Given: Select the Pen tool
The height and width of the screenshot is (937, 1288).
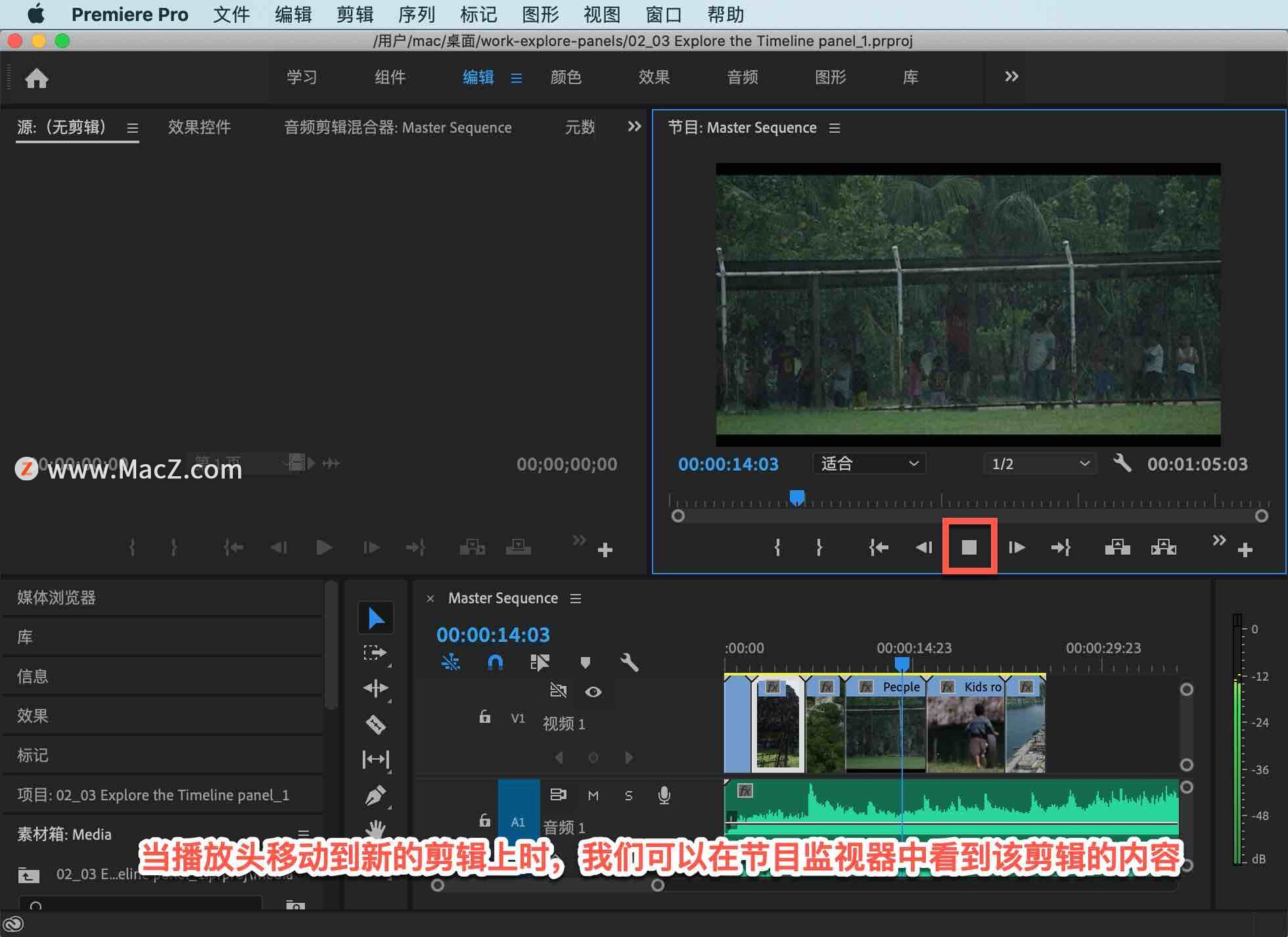Looking at the screenshot, I should tap(376, 795).
